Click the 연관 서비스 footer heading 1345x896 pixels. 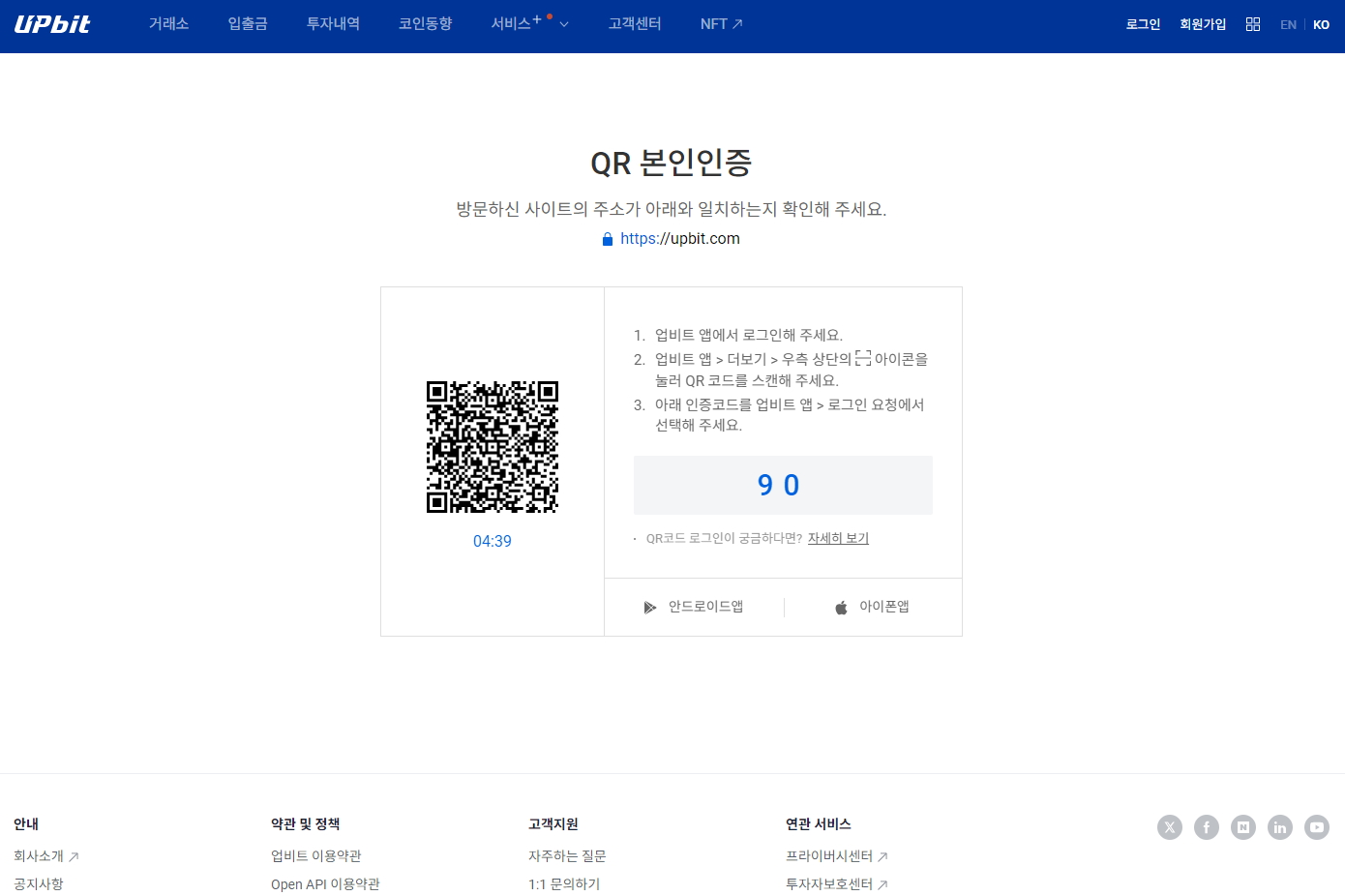coord(819,824)
